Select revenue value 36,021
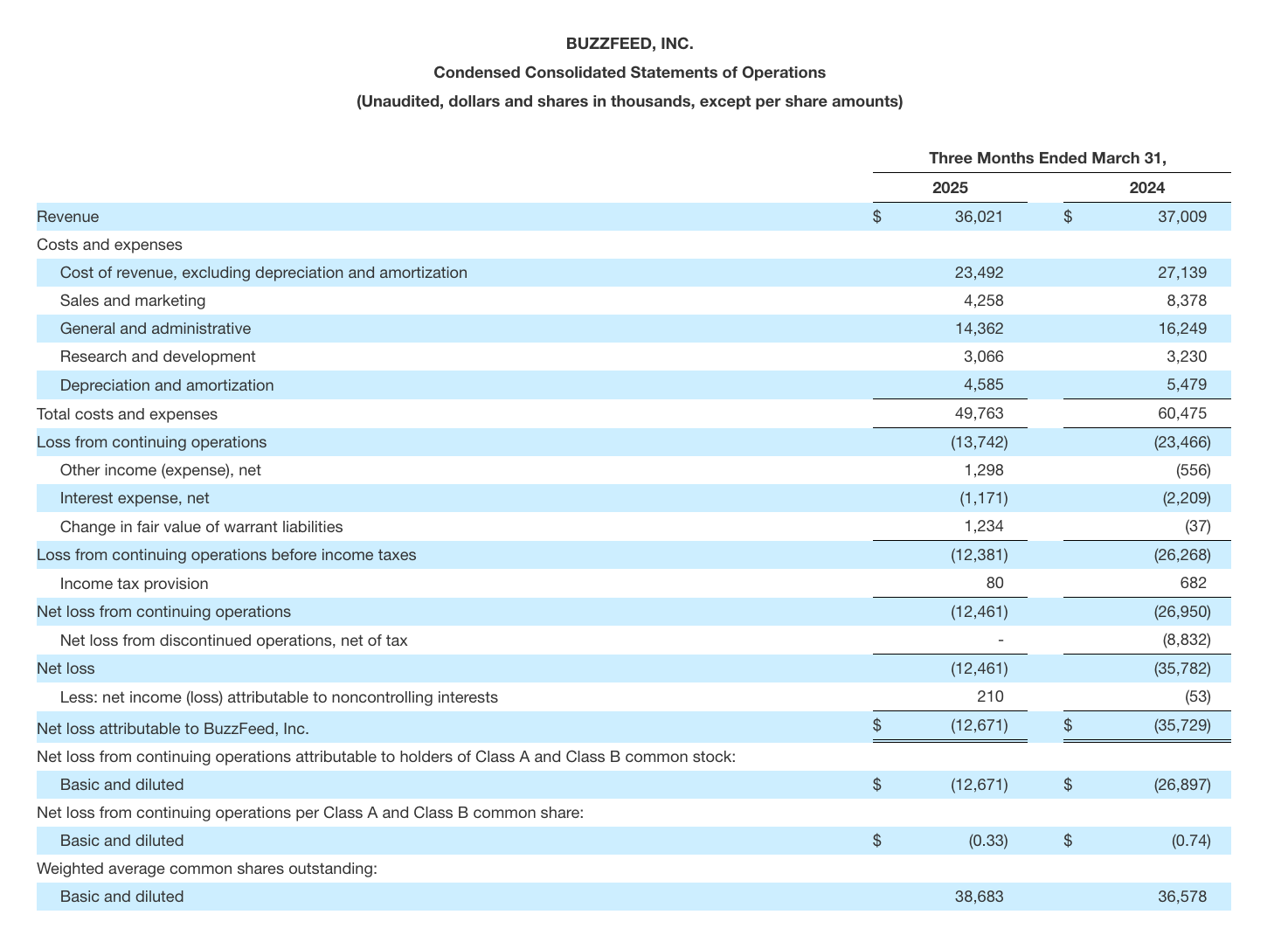This screenshot has height=949, width=1288. tap(979, 217)
